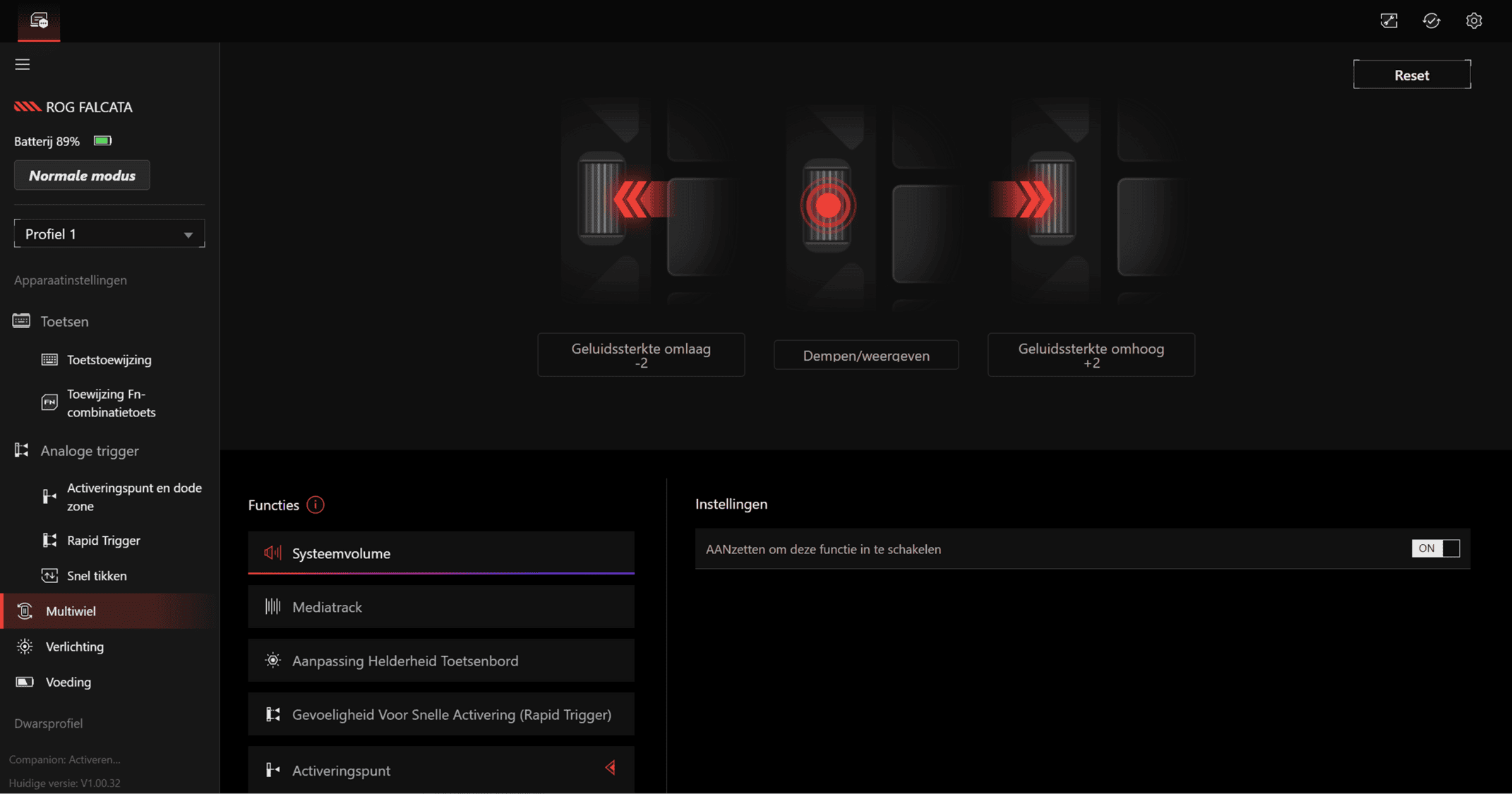Viewport: 1512px width, 794px height.
Task: Click the Voeding battery icon
Action: pos(25,682)
